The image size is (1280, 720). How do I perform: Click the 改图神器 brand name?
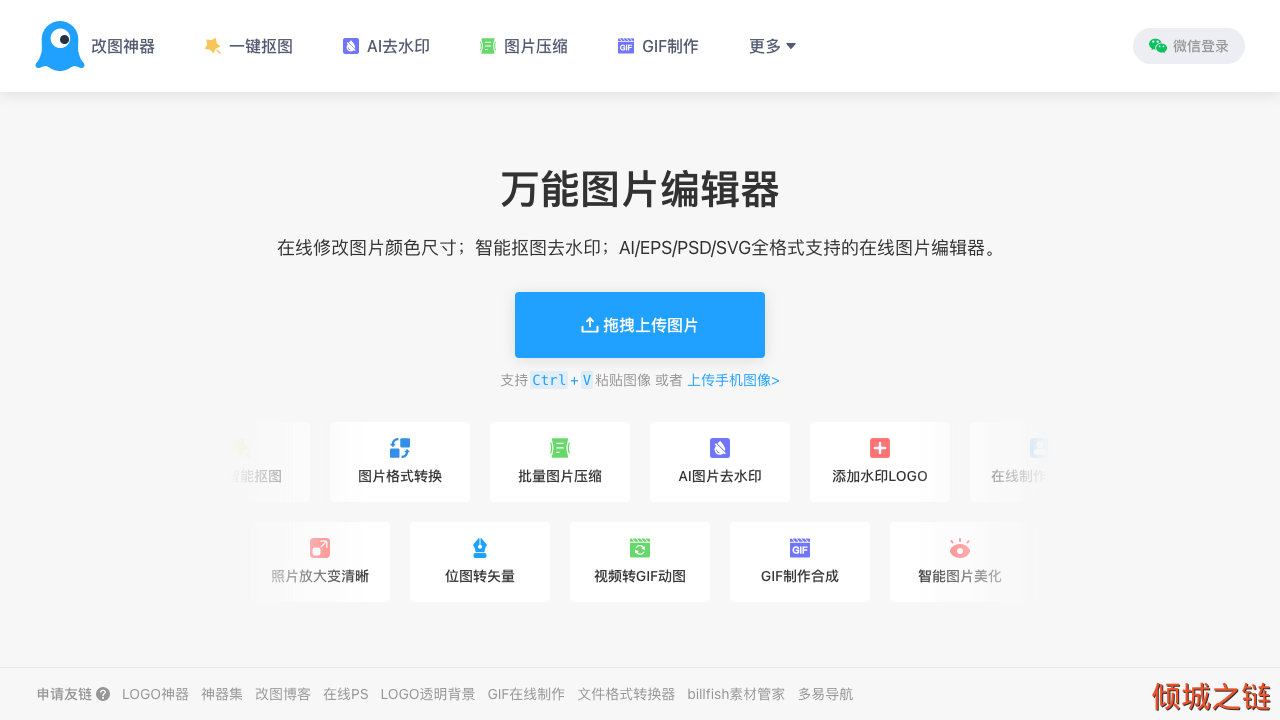[x=123, y=46]
